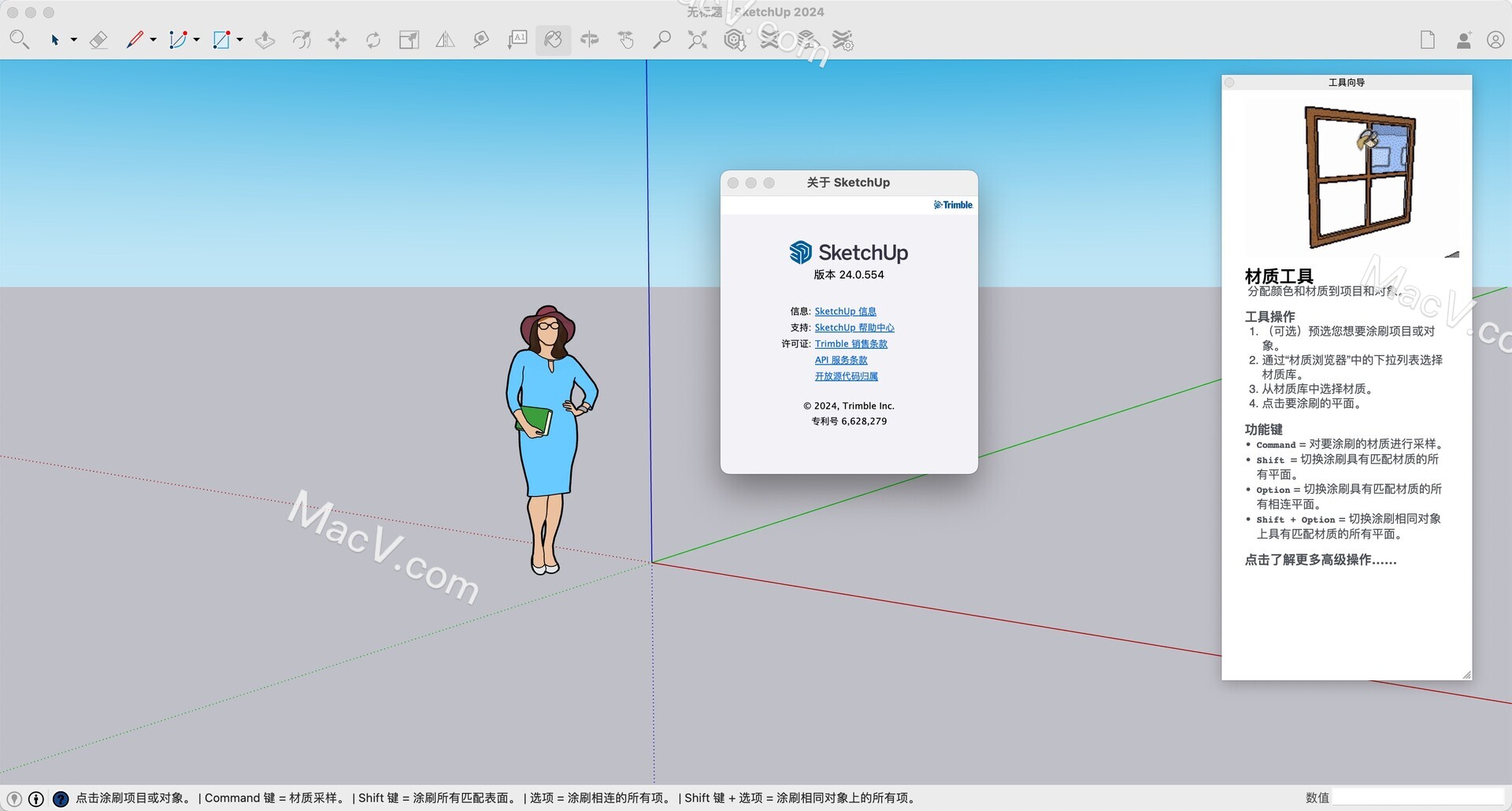Select the Pan hand tool
The image size is (1512, 811).
626,39
